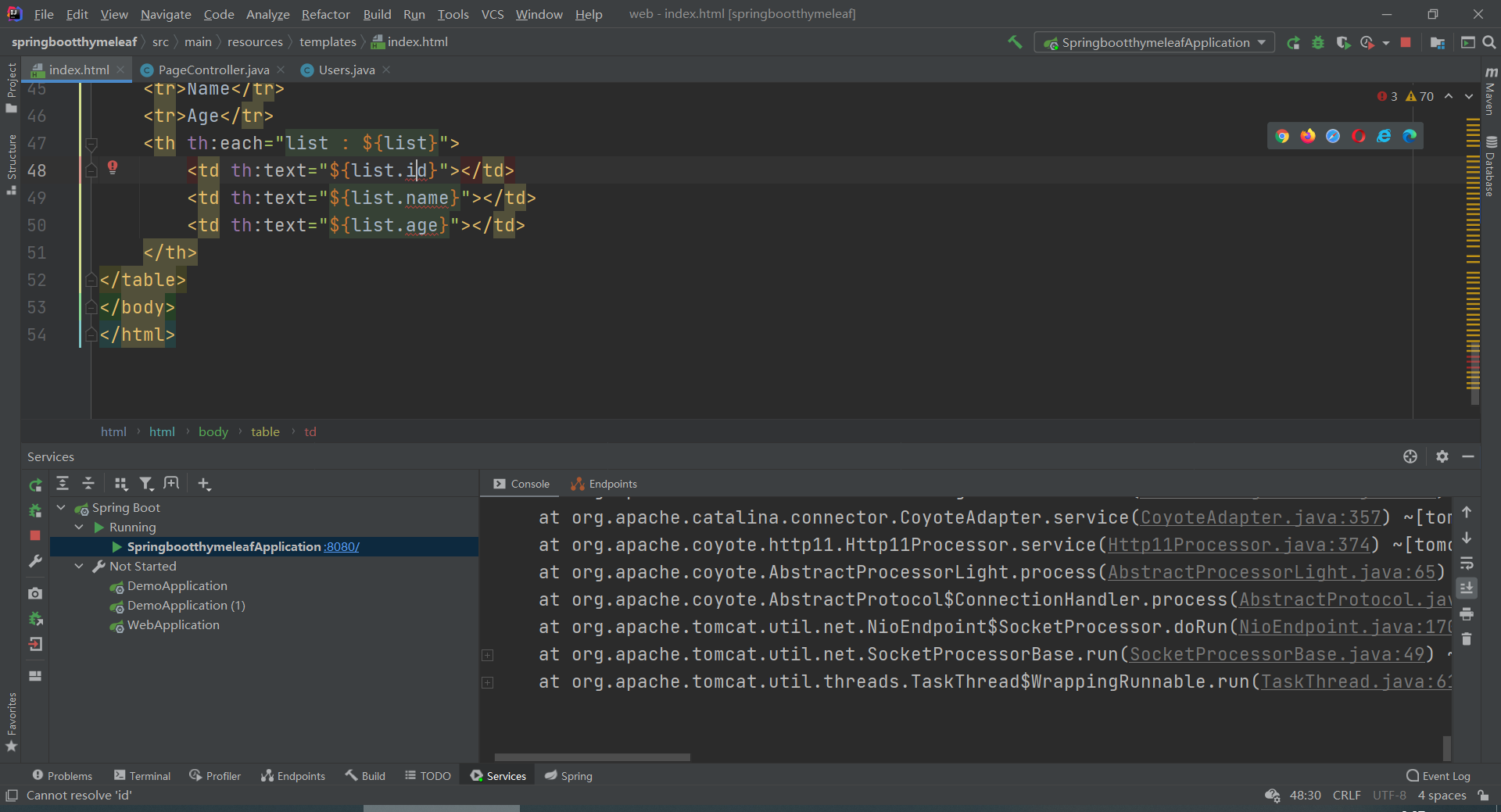Toggle tool window bars icon in status bar
This screenshot has height=812, width=1501.
pos(12,796)
